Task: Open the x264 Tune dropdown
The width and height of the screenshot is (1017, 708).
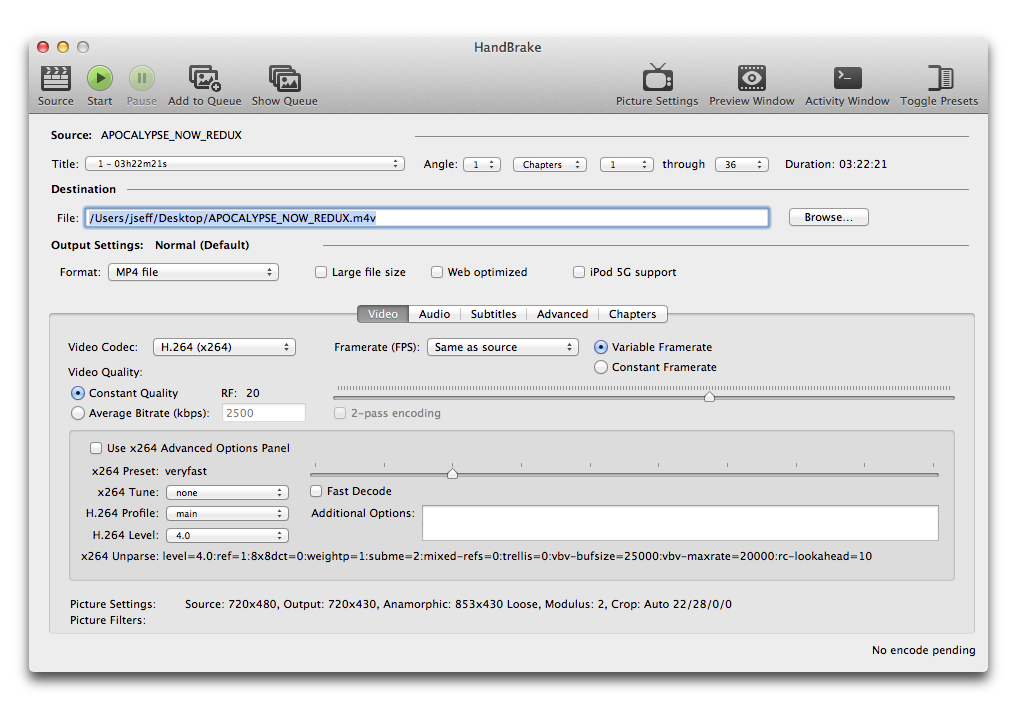Action: (228, 493)
